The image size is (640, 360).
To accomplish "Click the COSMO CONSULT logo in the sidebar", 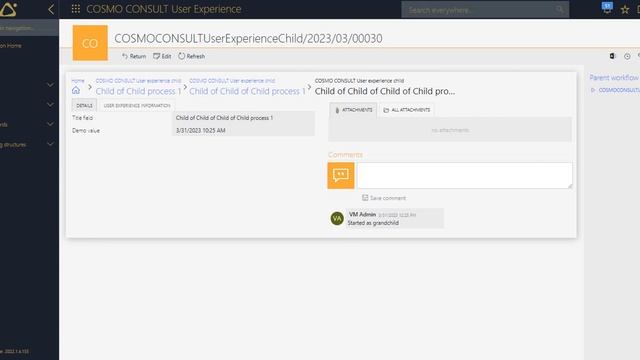I will click(x=8, y=9).
